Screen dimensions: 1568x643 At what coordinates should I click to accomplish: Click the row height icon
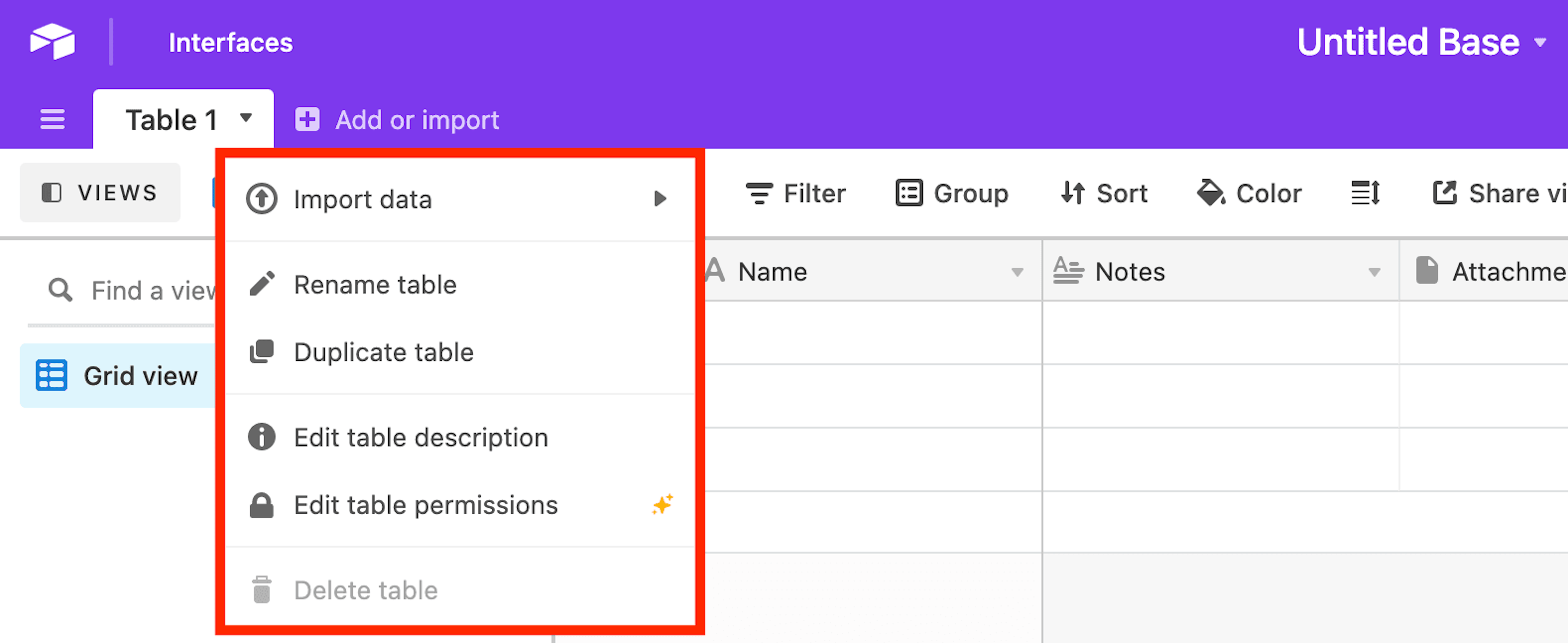coord(1365,193)
